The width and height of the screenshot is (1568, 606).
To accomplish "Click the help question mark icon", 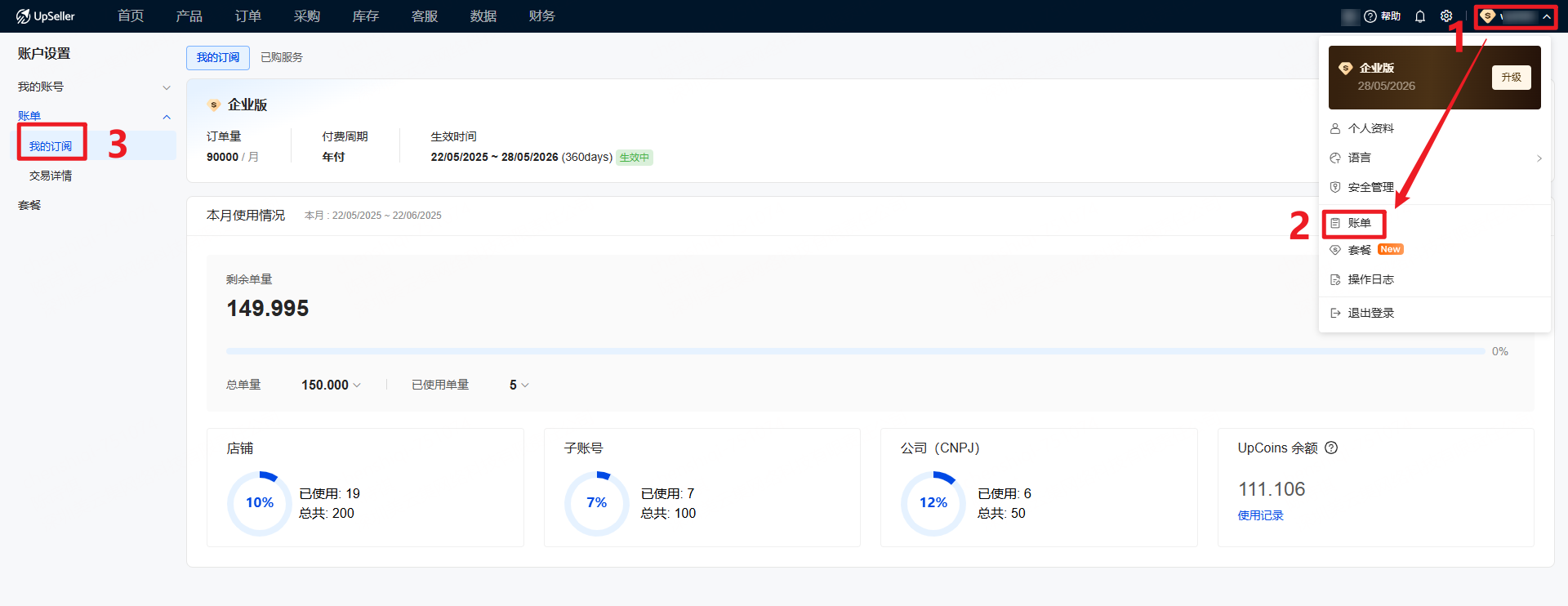I will pyautogui.click(x=1370, y=16).
